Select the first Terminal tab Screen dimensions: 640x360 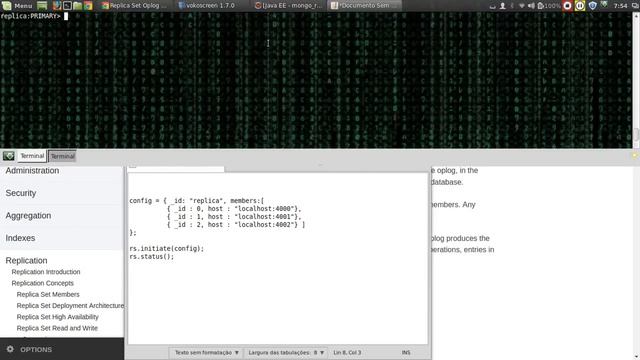[32, 156]
